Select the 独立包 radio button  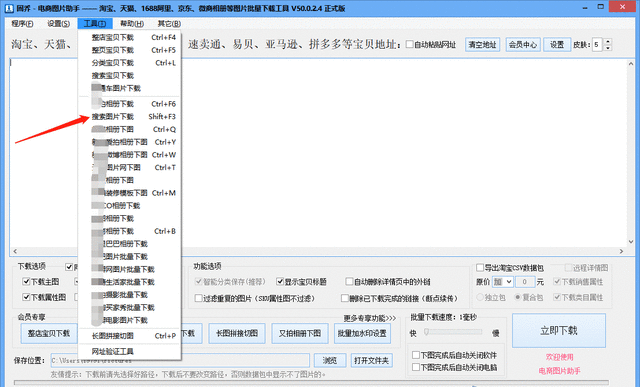pyautogui.click(x=480, y=297)
